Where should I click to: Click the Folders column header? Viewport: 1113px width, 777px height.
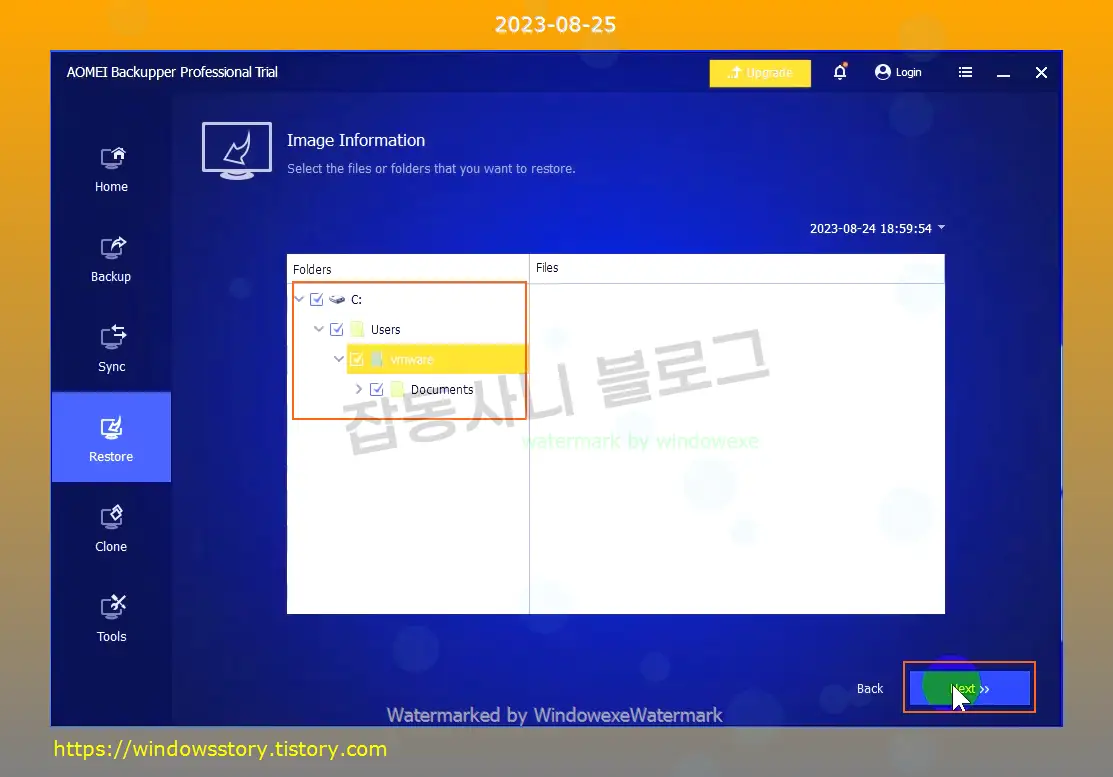(x=312, y=270)
